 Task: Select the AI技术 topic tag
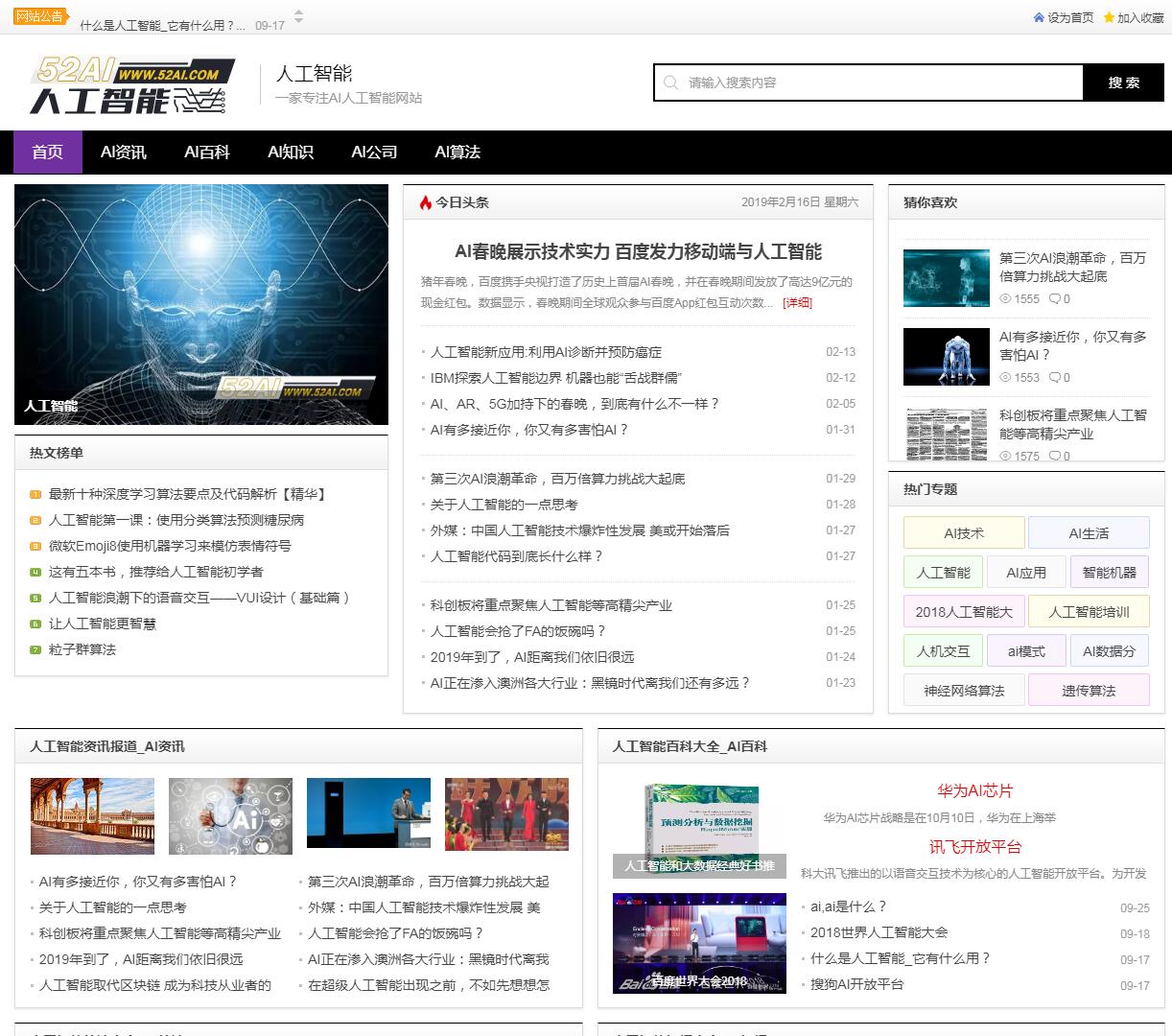coord(964,533)
